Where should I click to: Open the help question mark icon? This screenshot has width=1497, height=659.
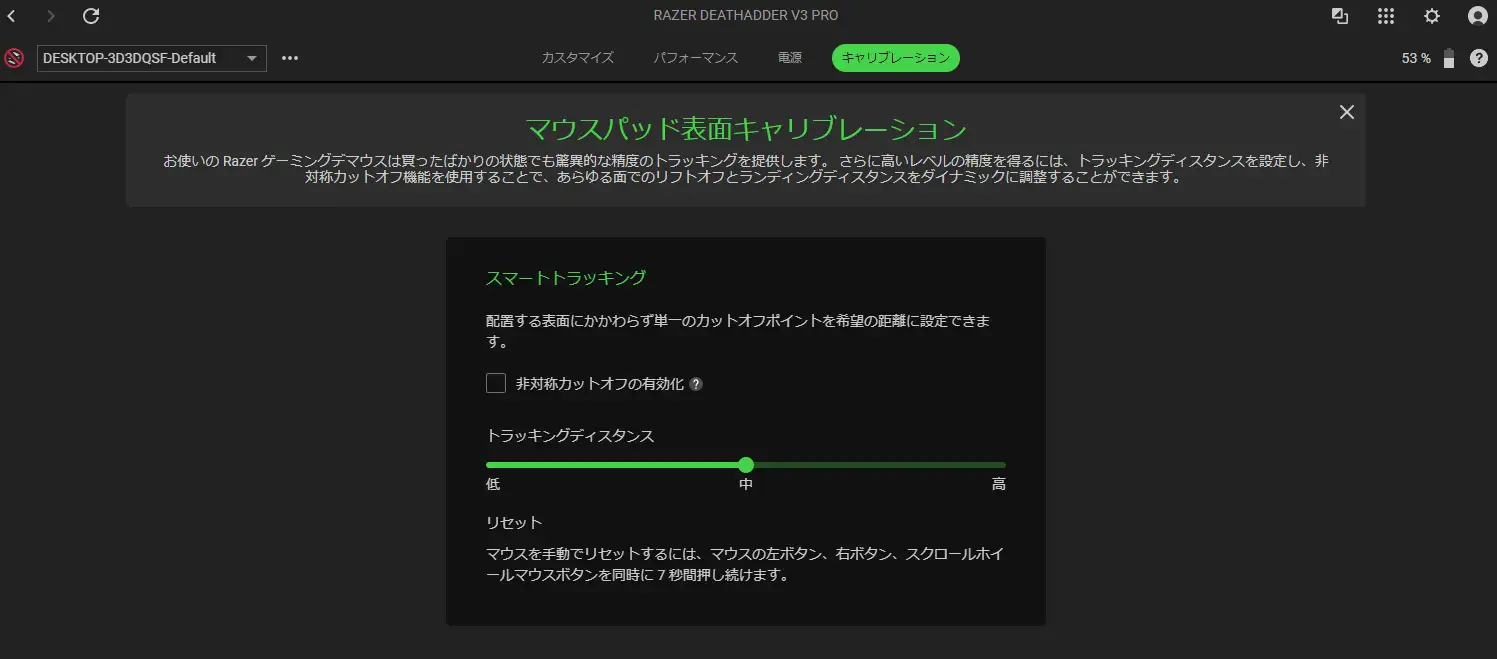pyautogui.click(x=1479, y=58)
